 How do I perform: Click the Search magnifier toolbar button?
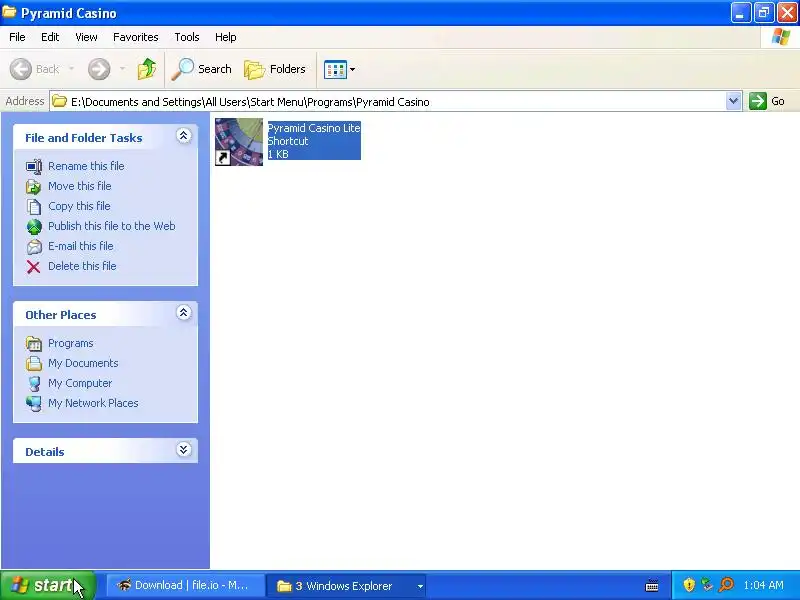point(202,69)
